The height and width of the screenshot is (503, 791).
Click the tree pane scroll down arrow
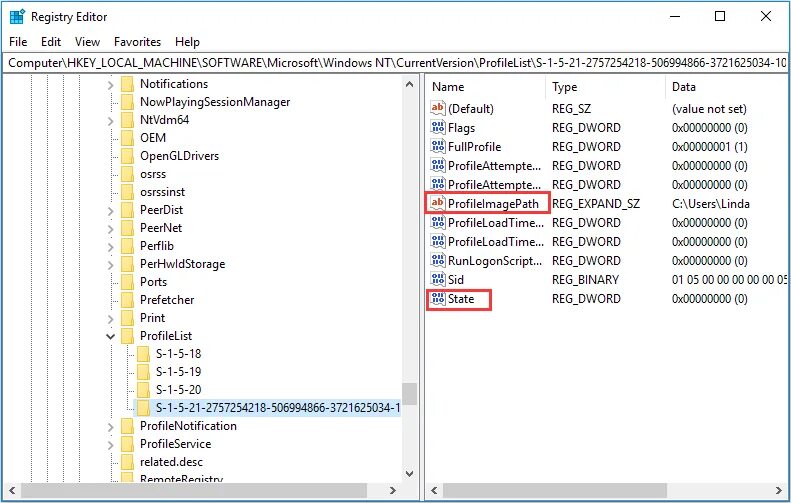coord(410,474)
